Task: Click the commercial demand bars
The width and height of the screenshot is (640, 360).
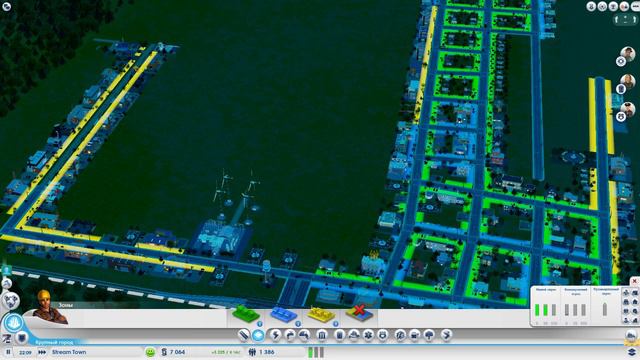Action: coord(575,310)
